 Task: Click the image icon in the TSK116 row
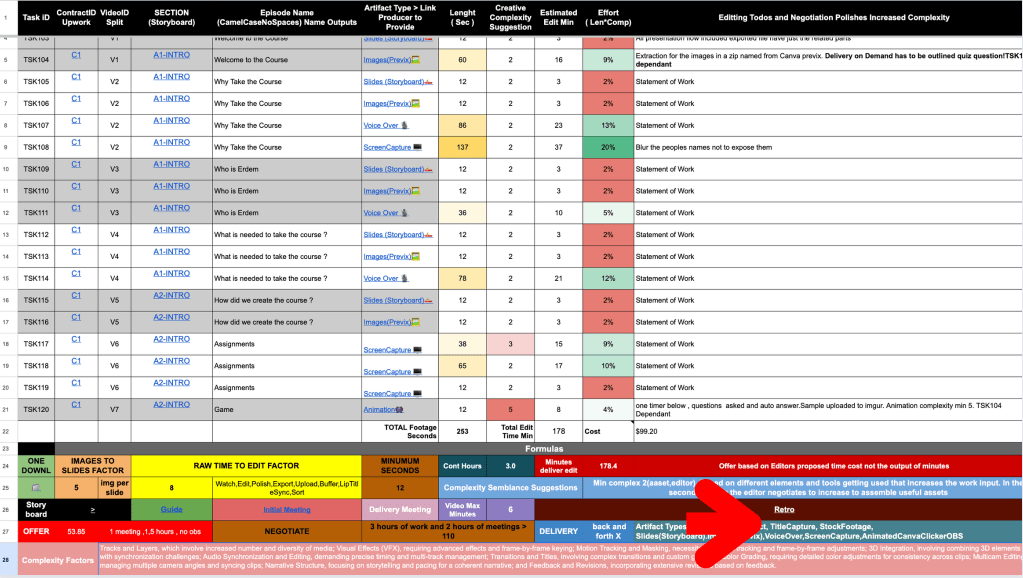(x=416, y=322)
